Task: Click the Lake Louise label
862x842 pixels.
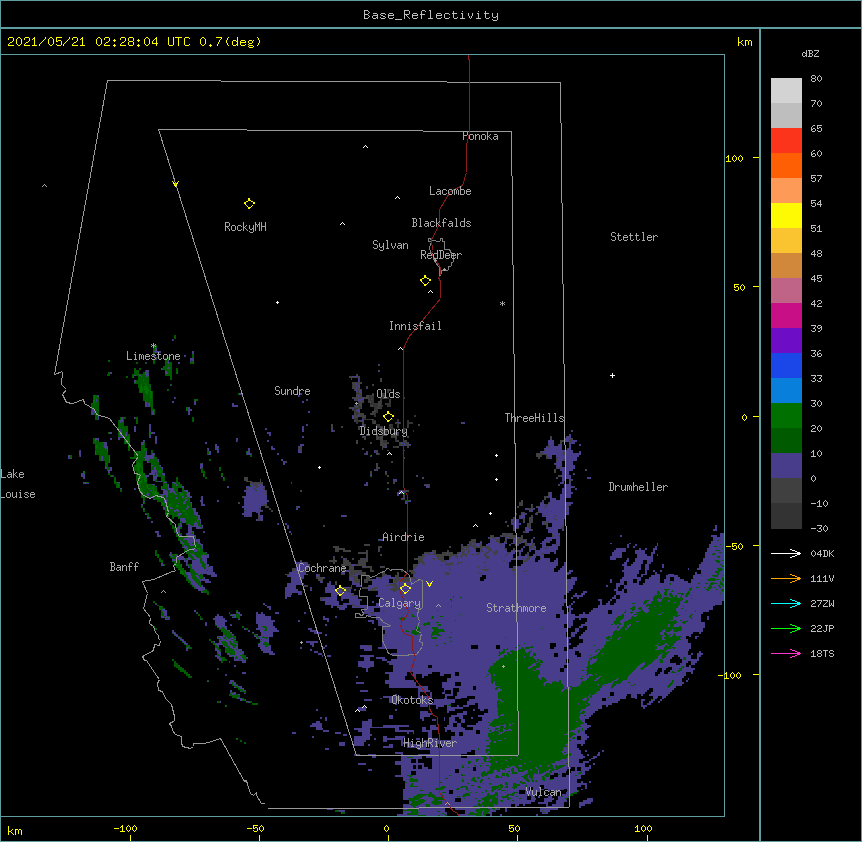Action: (18, 484)
